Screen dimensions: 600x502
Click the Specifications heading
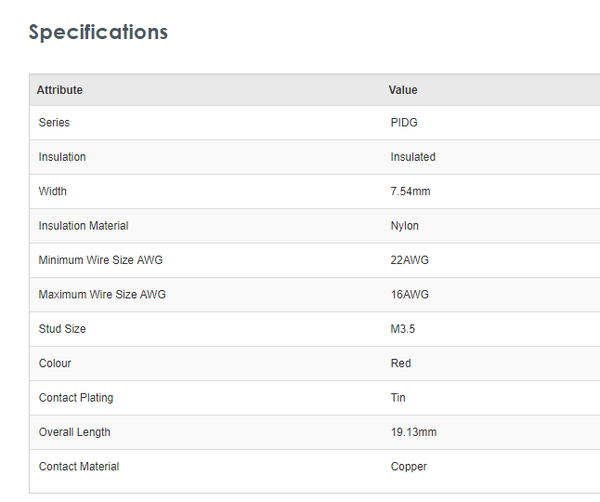coord(98,32)
